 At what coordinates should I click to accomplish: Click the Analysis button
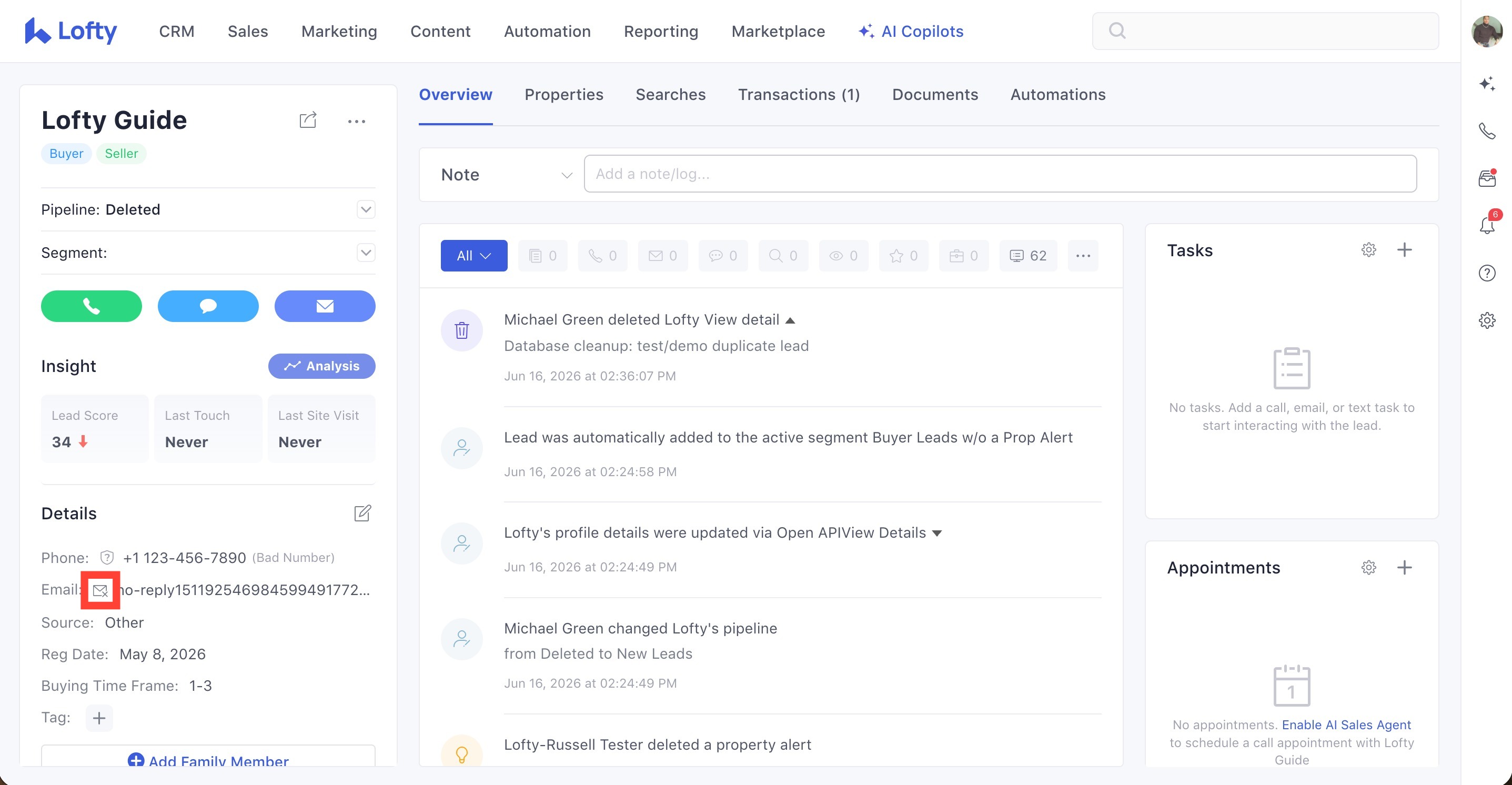(321, 366)
